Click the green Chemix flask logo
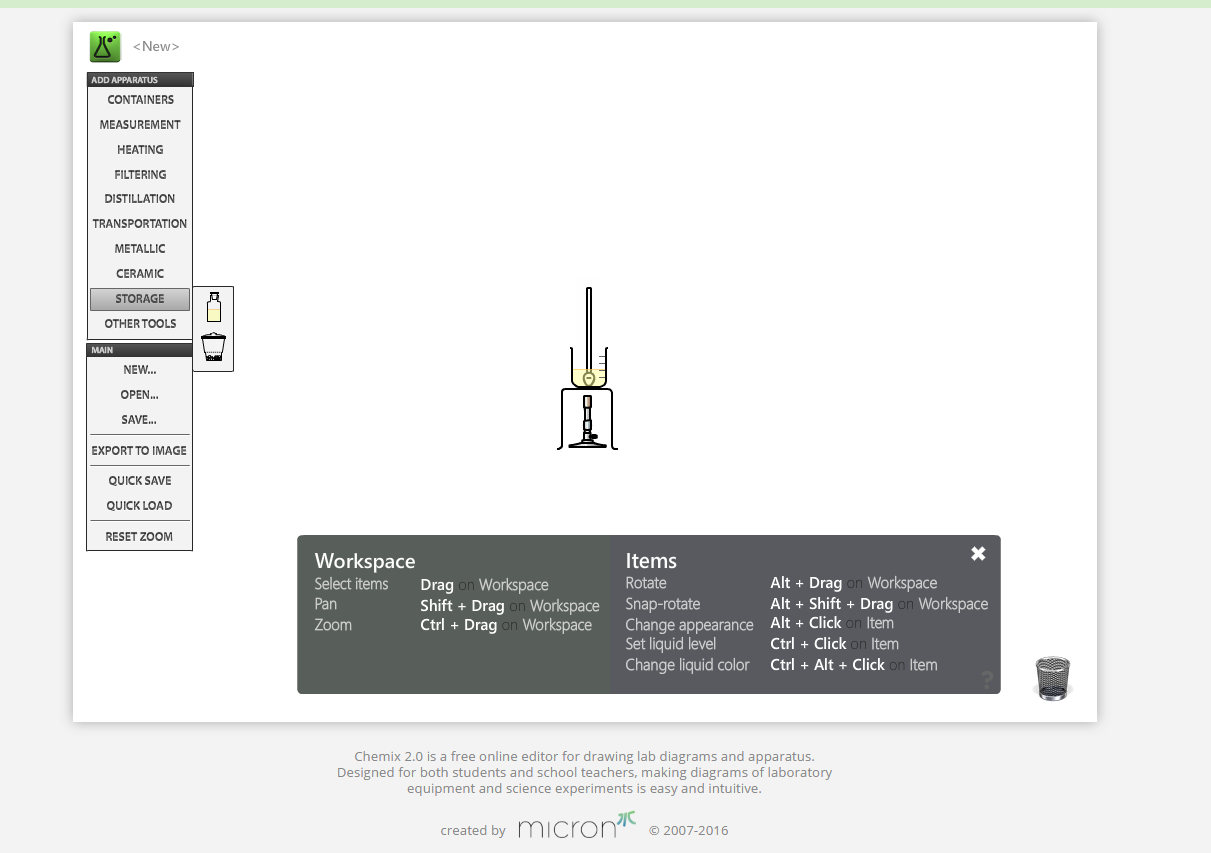This screenshot has height=853, width=1211. pyautogui.click(x=105, y=46)
